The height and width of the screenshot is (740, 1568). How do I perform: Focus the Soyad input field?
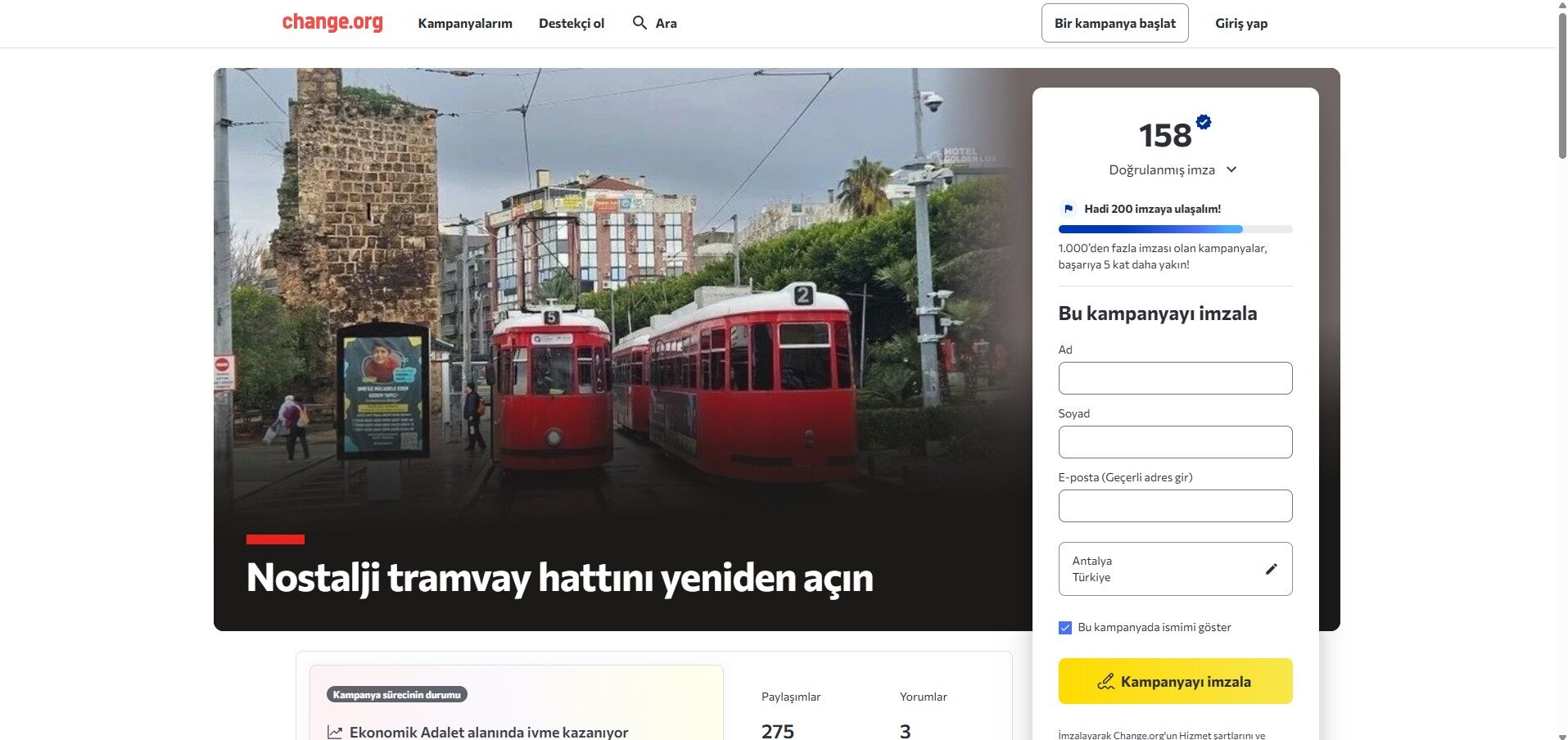1175,442
